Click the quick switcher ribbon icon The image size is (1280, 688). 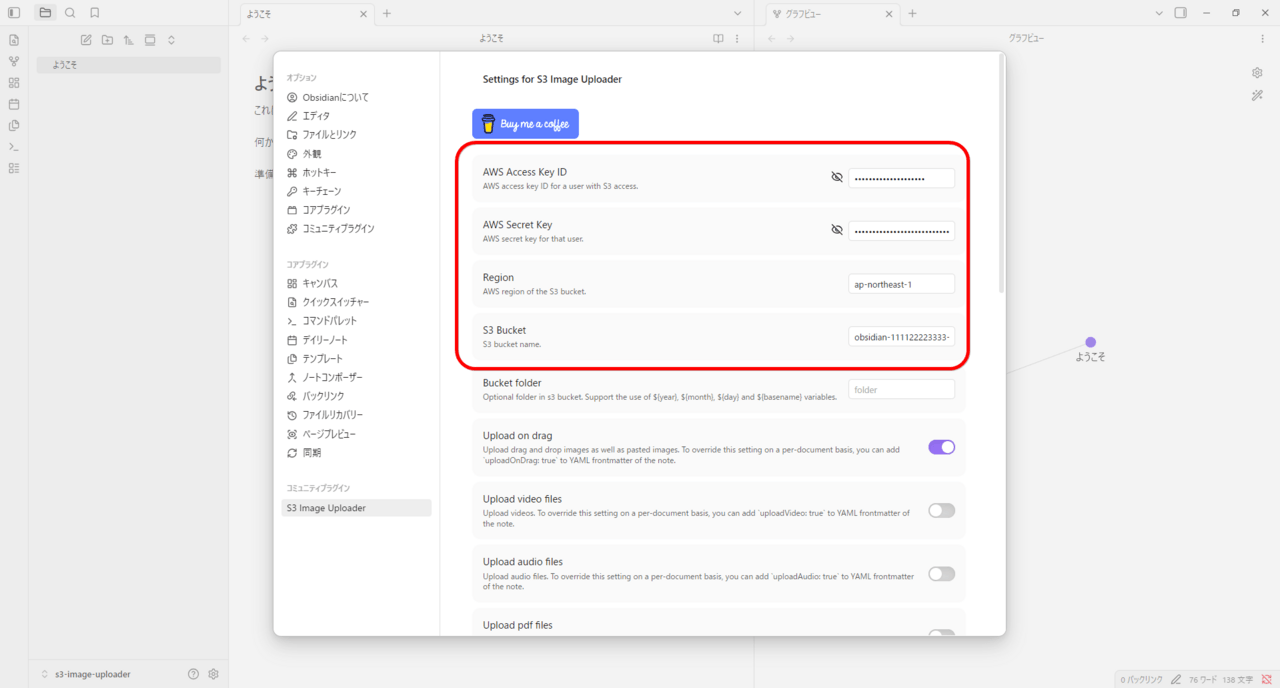tap(14, 40)
